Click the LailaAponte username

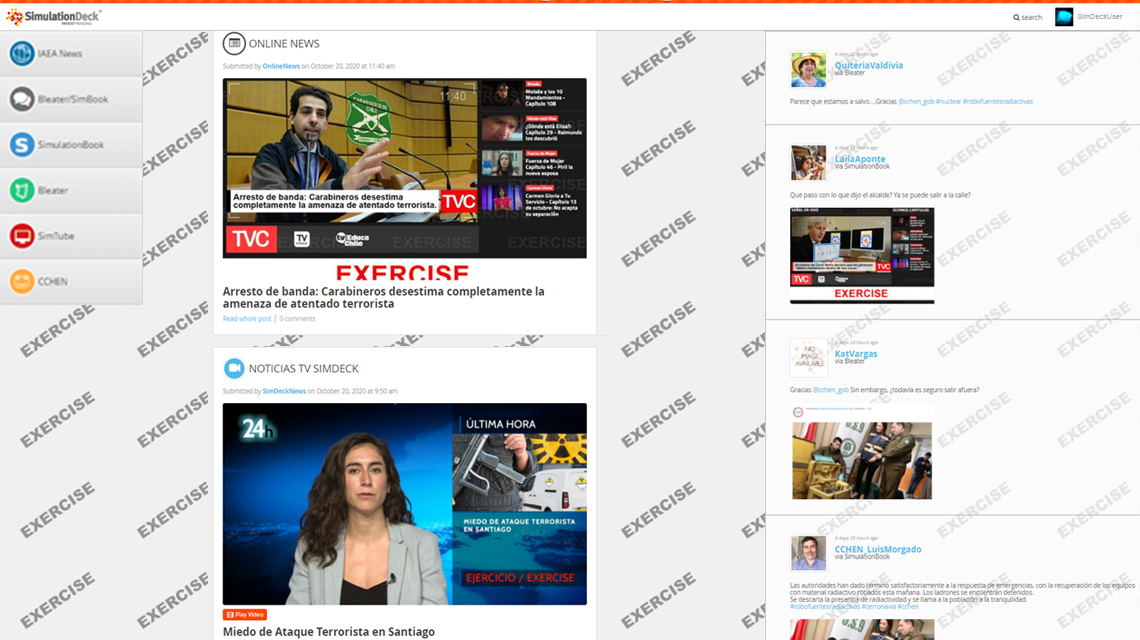(x=860, y=159)
